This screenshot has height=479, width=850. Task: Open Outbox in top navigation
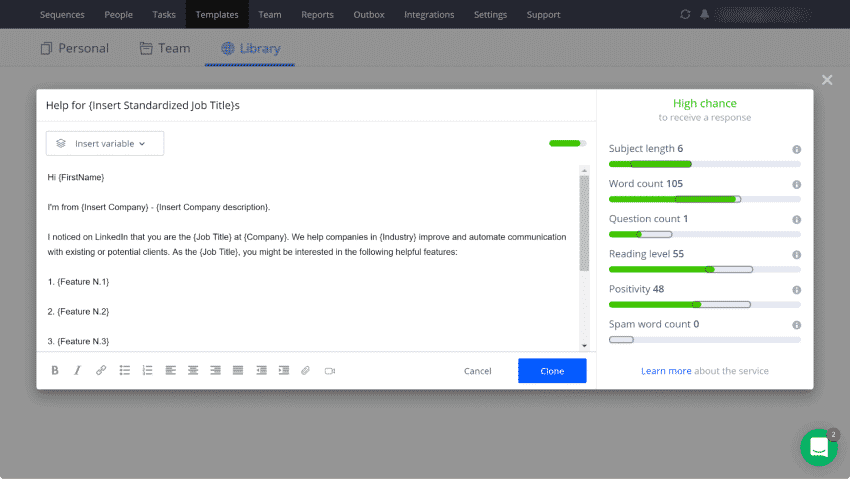coord(369,15)
